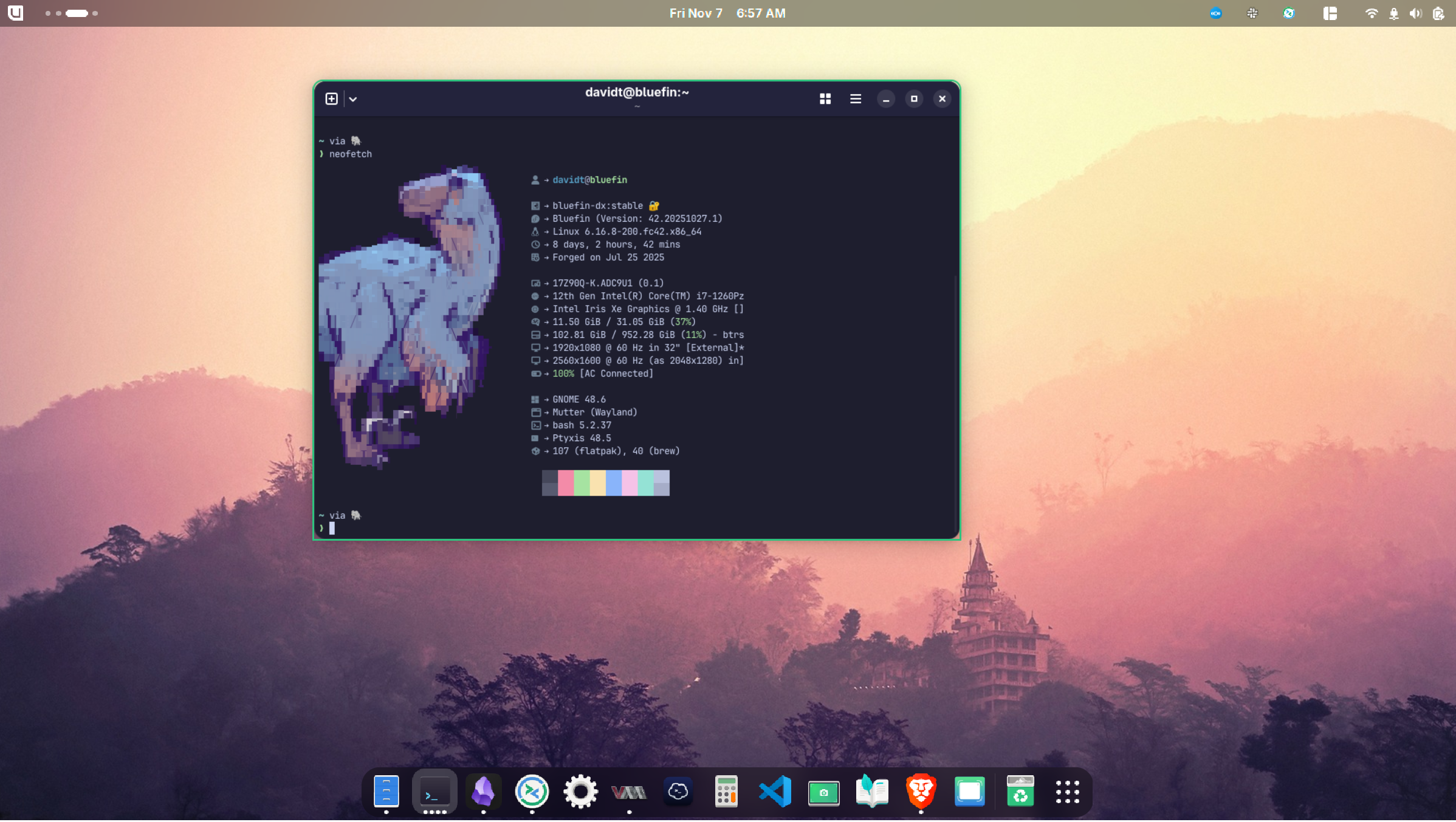Open Visual Studio Code from dock

[775, 791]
